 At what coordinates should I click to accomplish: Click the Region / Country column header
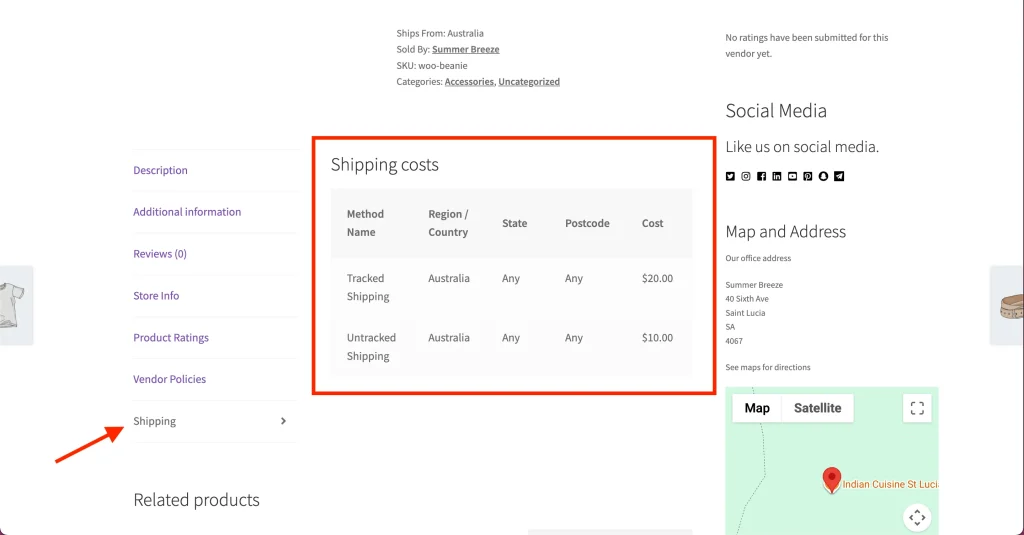click(448, 223)
